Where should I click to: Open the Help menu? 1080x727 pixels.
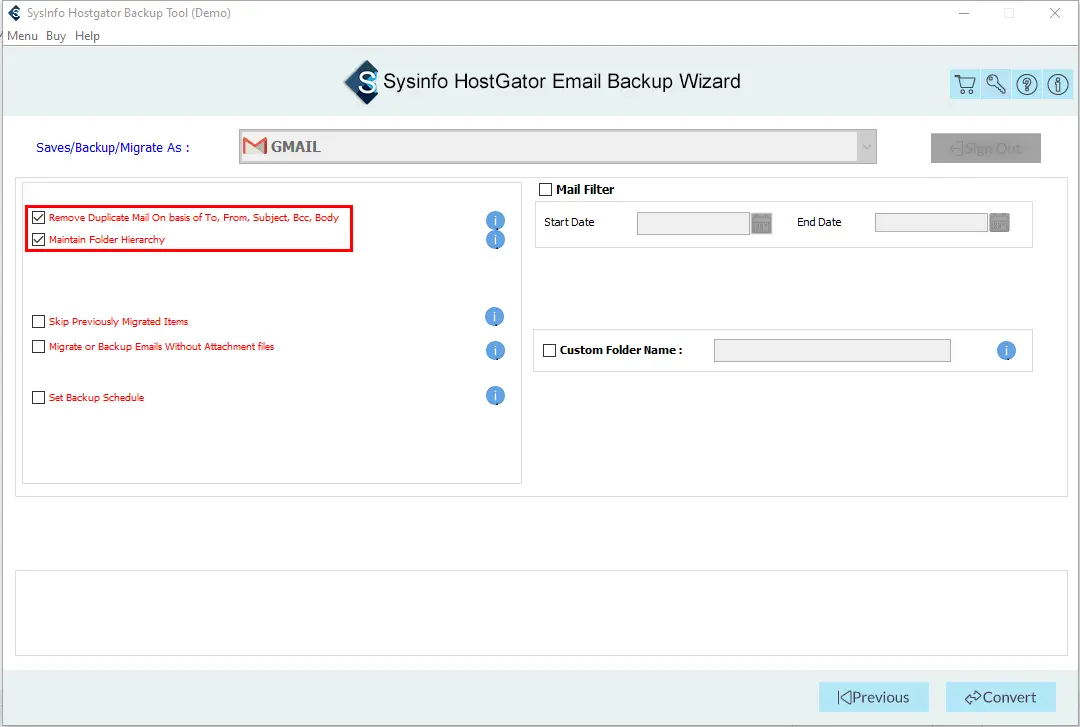[87, 36]
